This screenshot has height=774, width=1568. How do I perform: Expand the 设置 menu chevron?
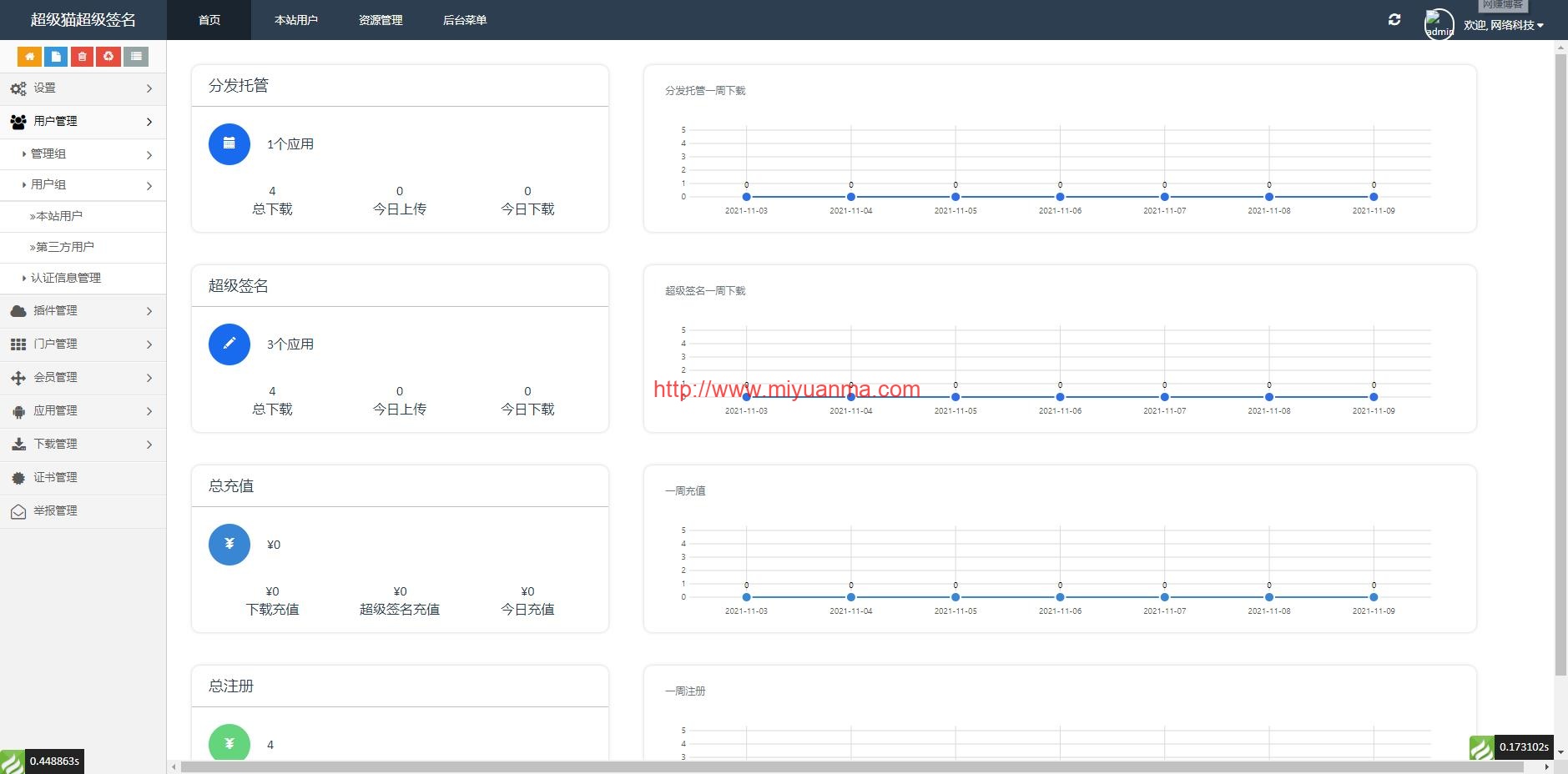click(x=149, y=88)
